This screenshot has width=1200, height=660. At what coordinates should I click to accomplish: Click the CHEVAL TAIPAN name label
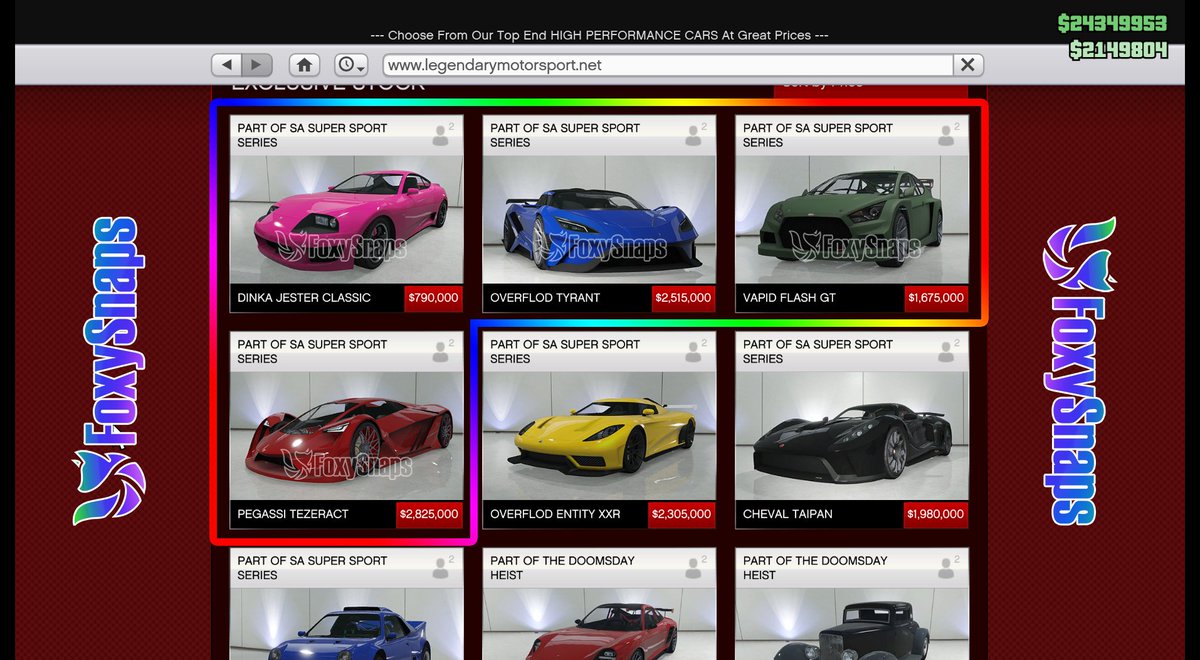tap(788, 514)
